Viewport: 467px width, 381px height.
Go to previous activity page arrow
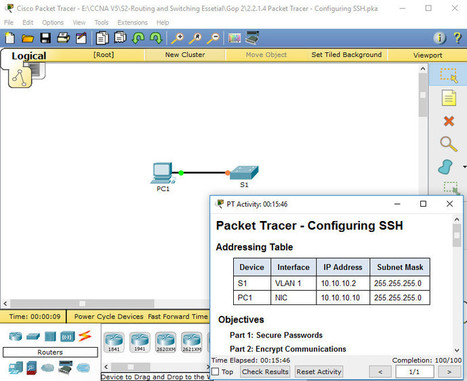(380, 372)
